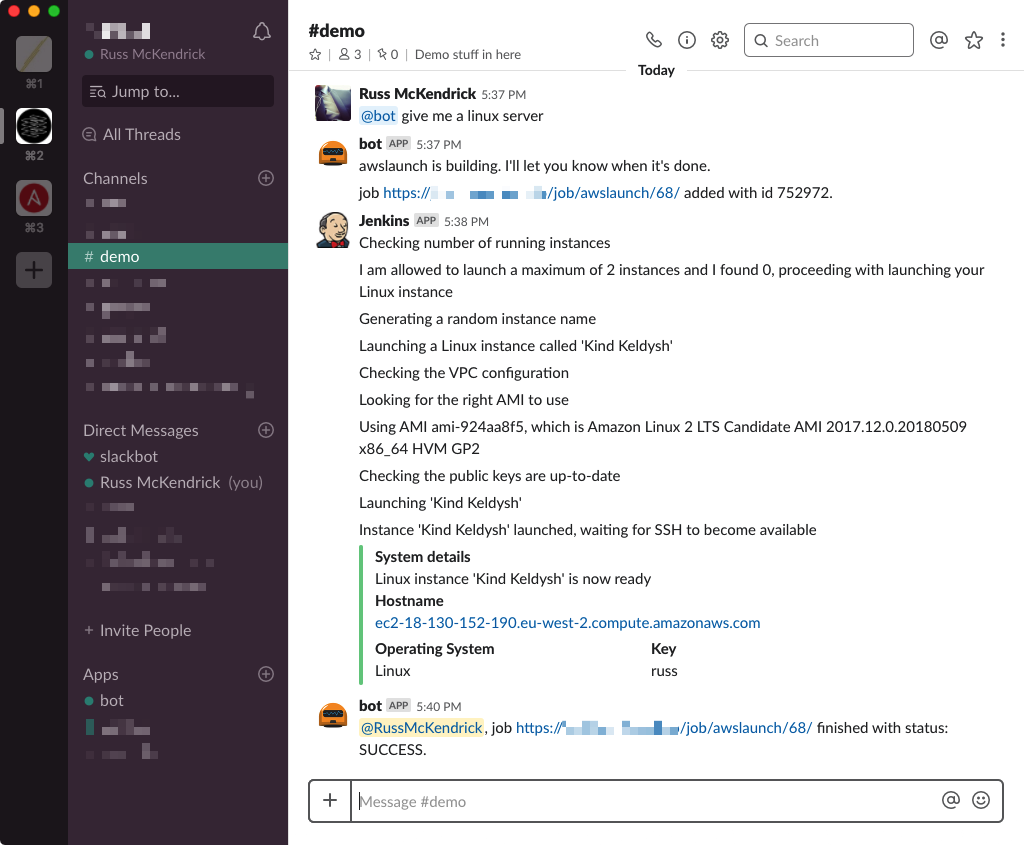This screenshot has width=1024, height=845.
Task: Click the Search field
Action: tap(829, 40)
